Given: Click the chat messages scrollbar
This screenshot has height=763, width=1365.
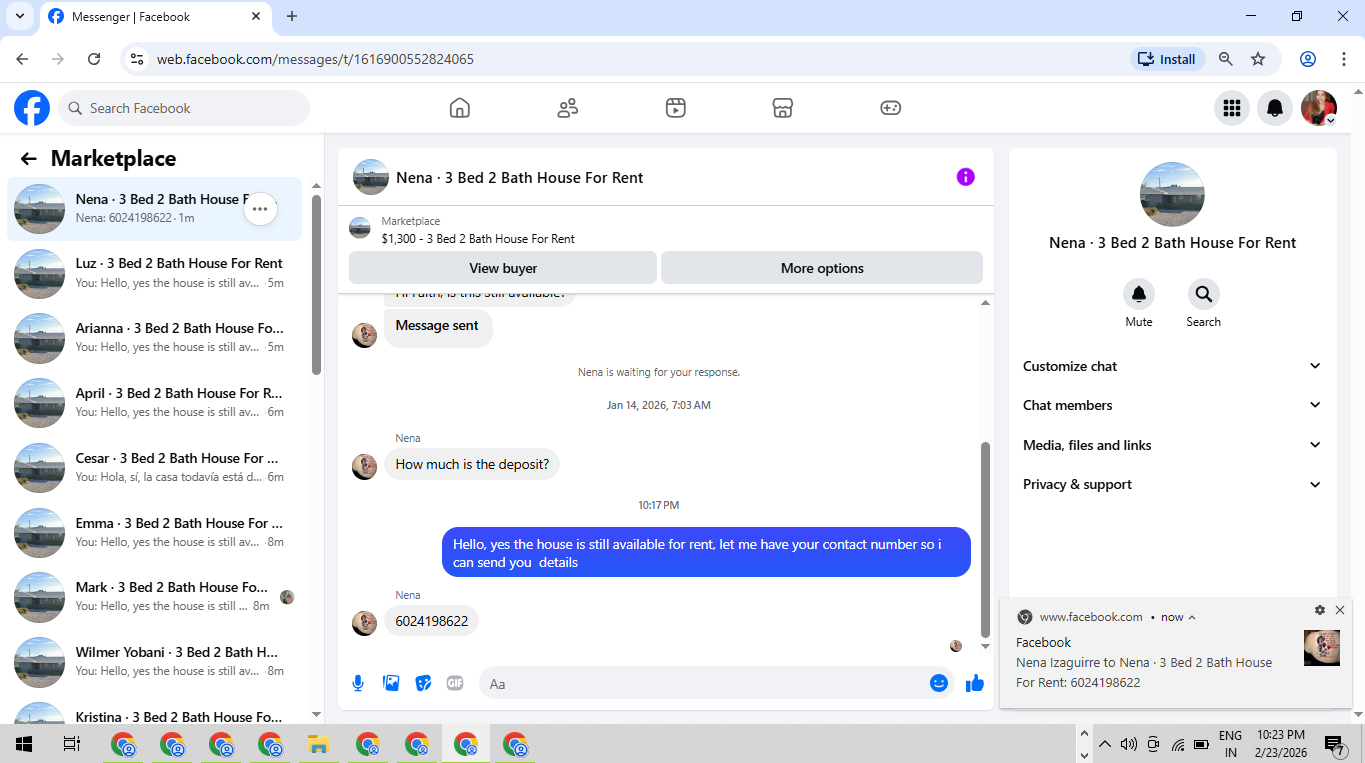Looking at the screenshot, I should (x=985, y=540).
